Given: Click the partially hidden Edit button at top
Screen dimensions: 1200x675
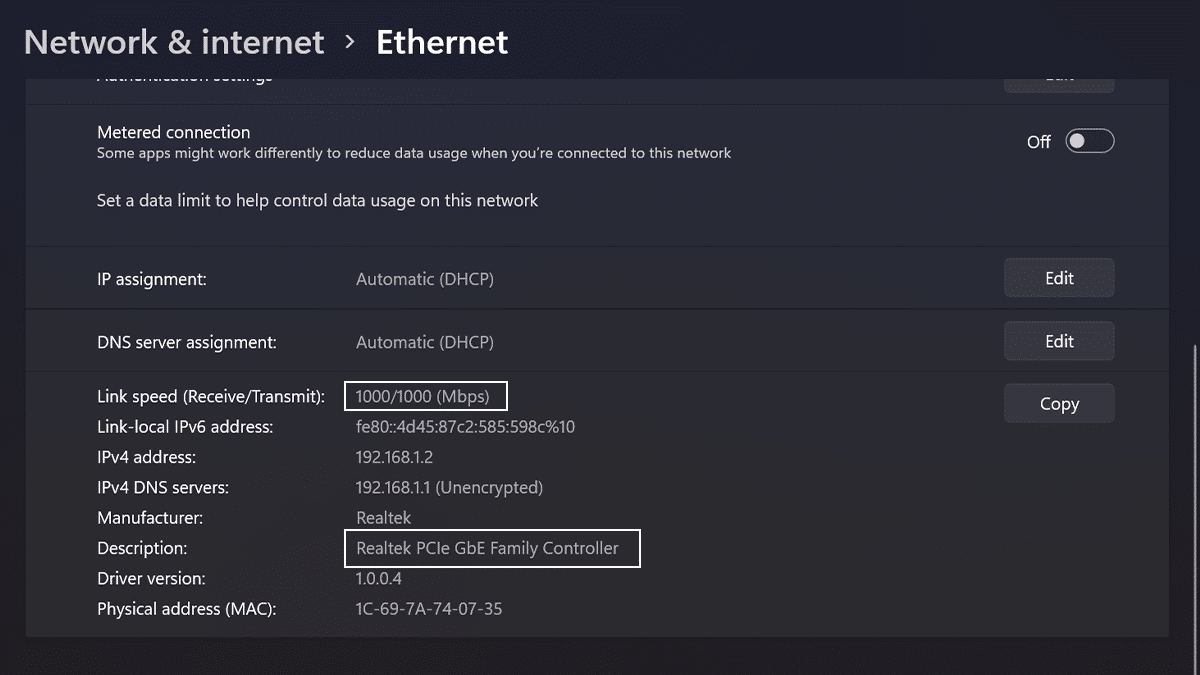Looking at the screenshot, I should pyautogui.click(x=1059, y=83).
